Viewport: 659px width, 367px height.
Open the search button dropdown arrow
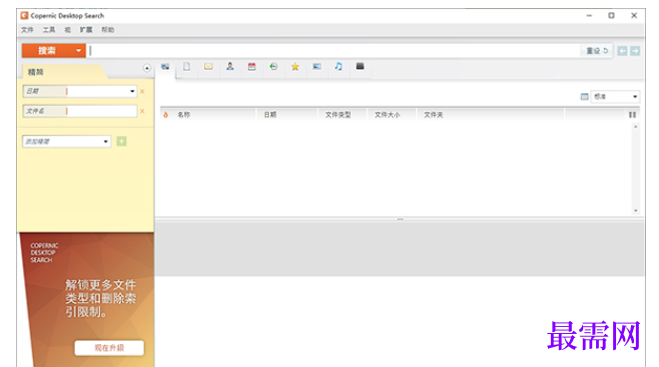[x=79, y=51]
